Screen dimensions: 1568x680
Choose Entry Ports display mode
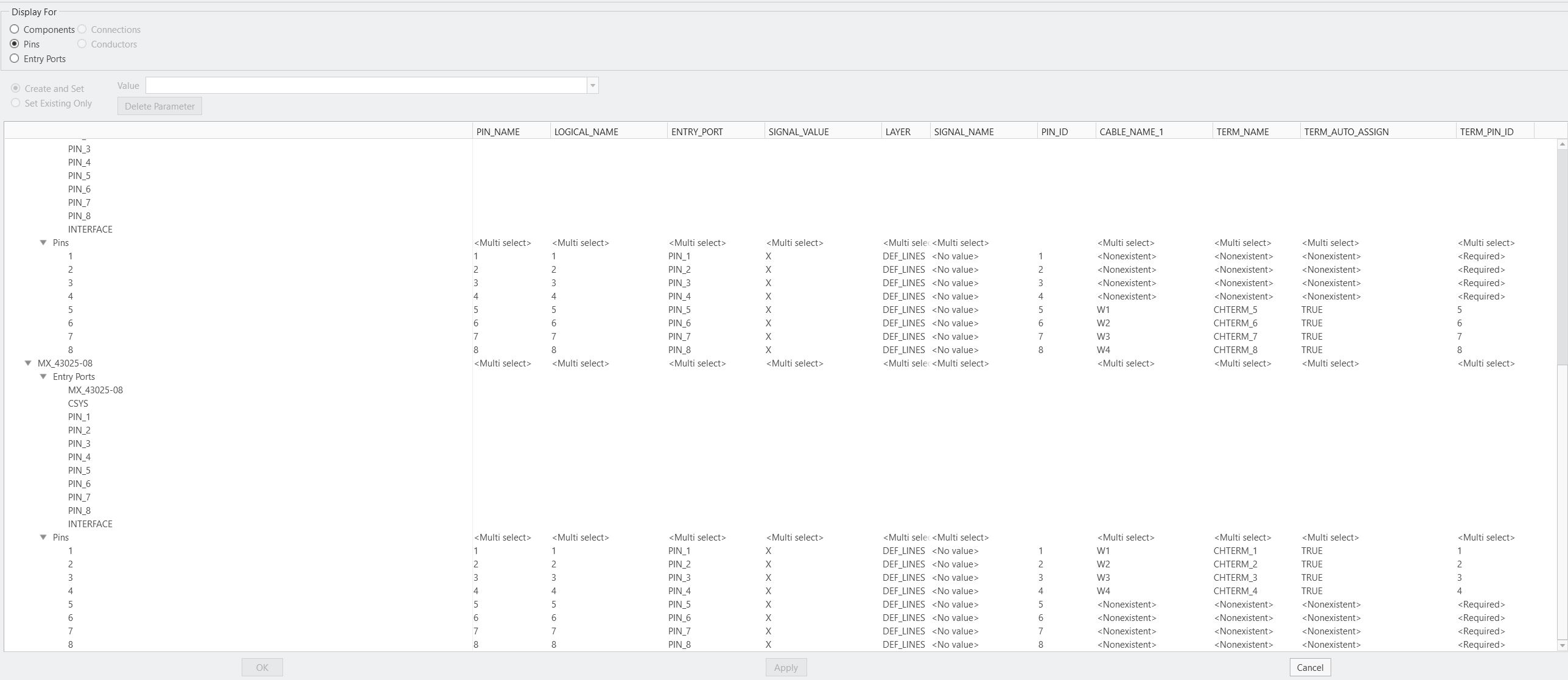(15, 58)
